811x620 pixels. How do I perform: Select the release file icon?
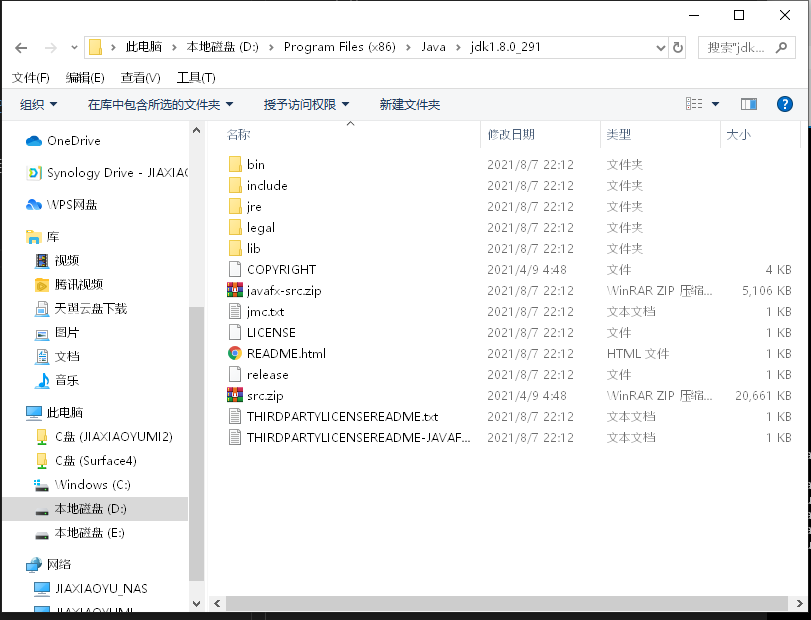235,374
